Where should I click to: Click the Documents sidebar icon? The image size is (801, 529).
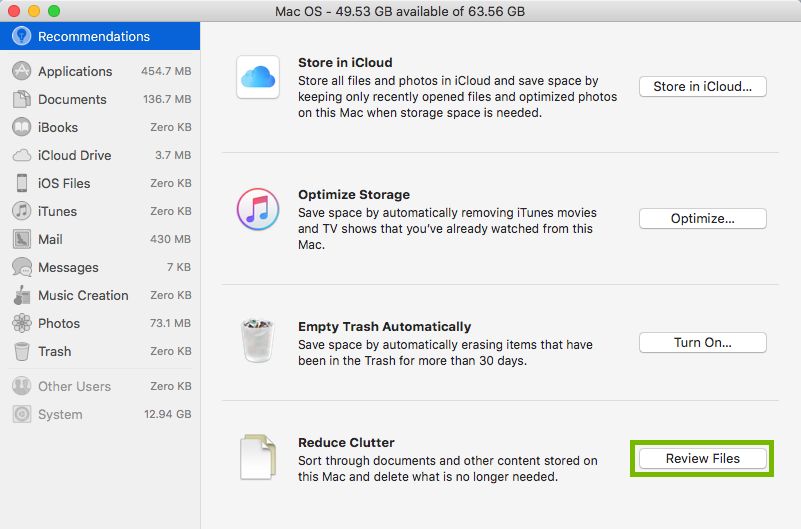coord(21,99)
